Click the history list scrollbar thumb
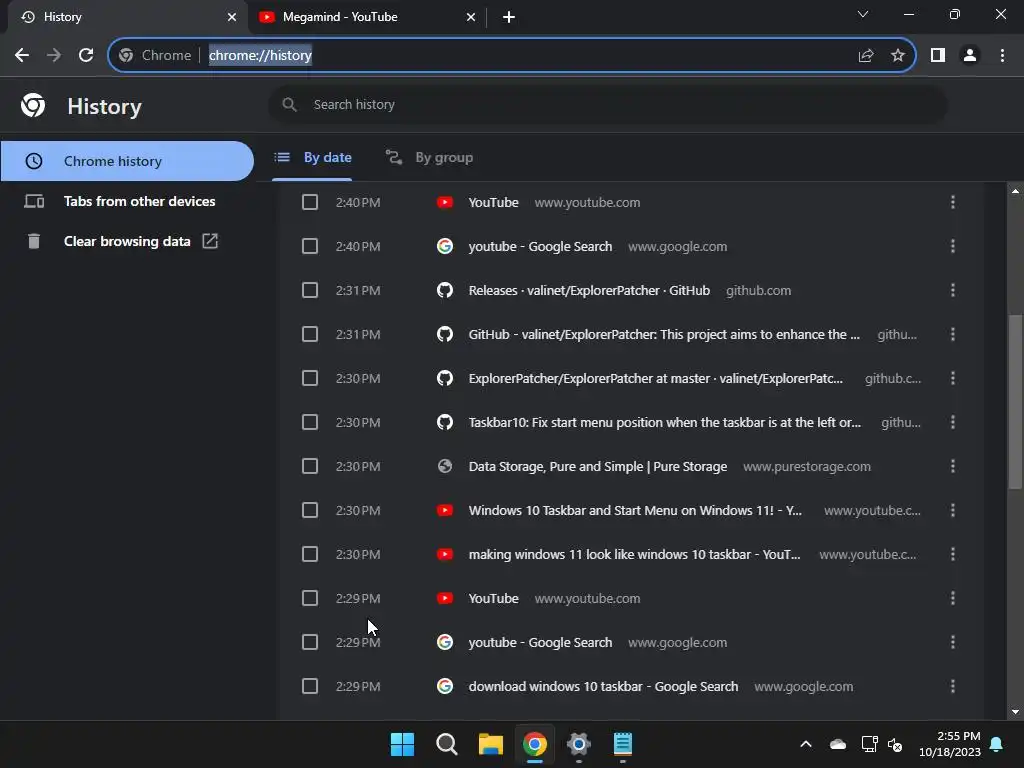Image resolution: width=1024 pixels, height=768 pixels. (1015, 402)
